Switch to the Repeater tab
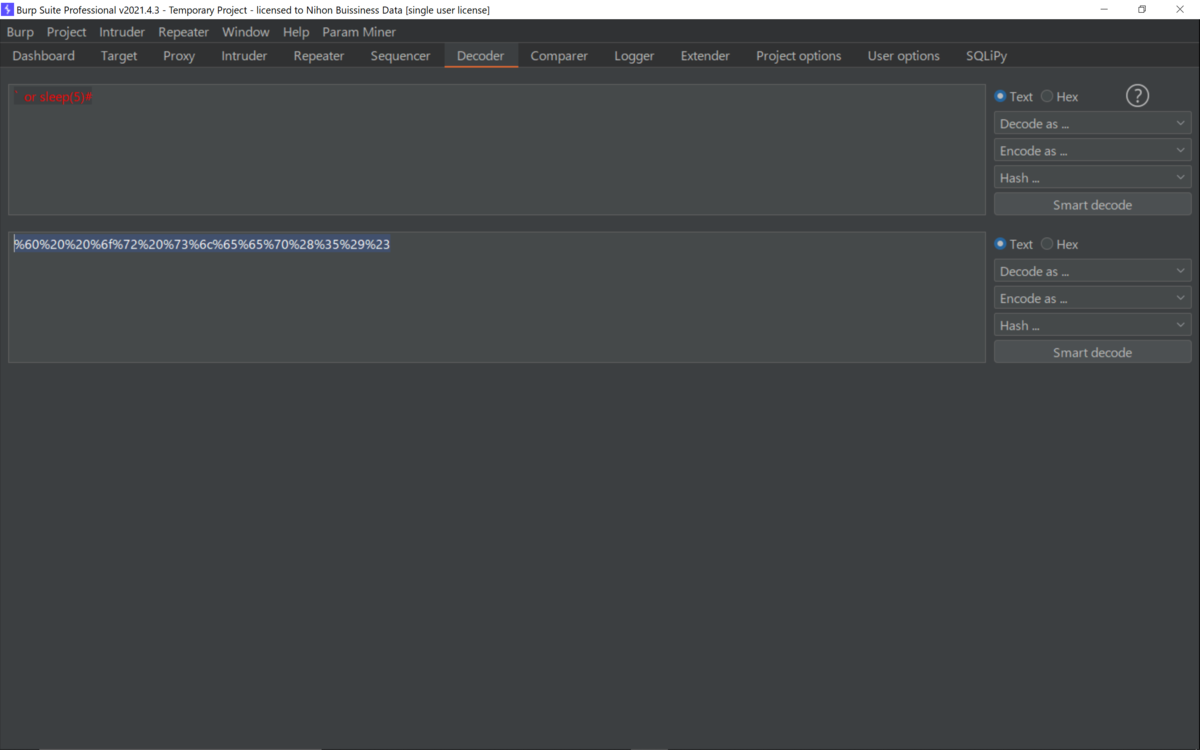The image size is (1200, 750). [x=319, y=56]
